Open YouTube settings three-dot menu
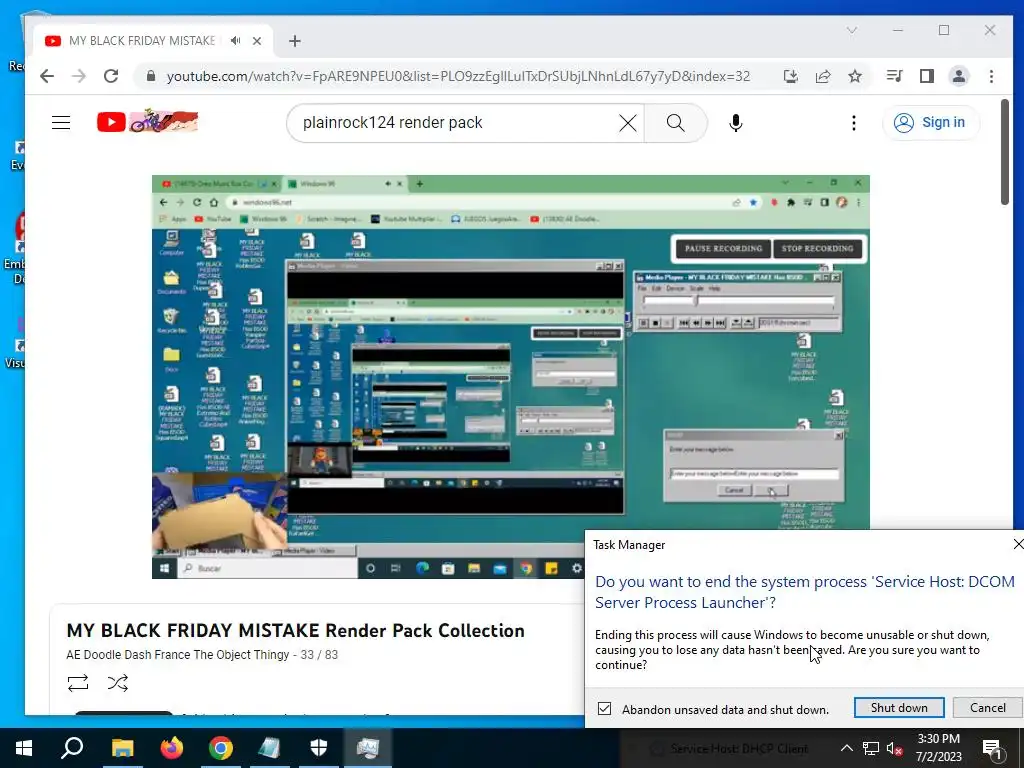The height and width of the screenshot is (768, 1024). tap(854, 123)
